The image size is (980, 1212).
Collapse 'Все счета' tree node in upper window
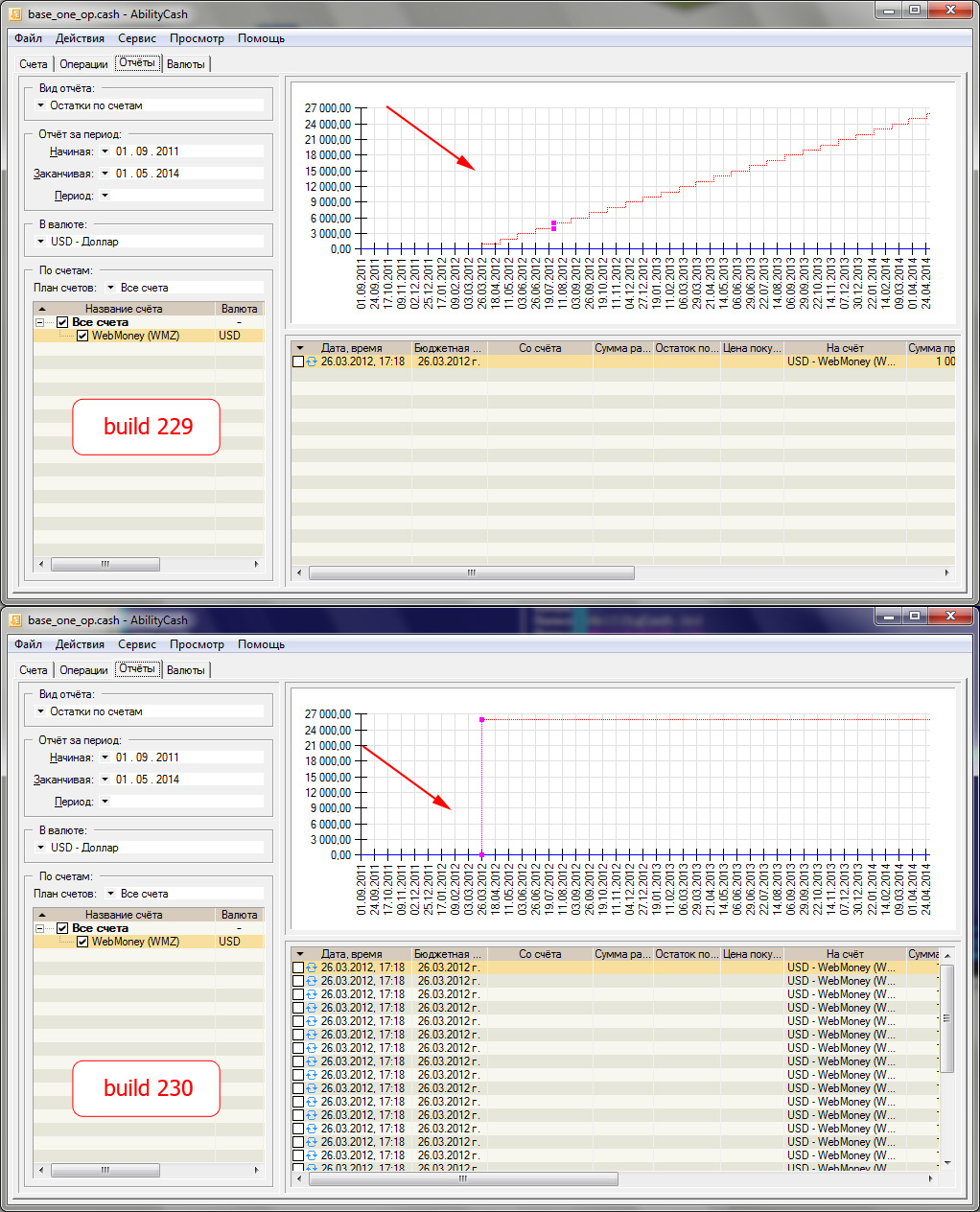click(x=40, y=322)
